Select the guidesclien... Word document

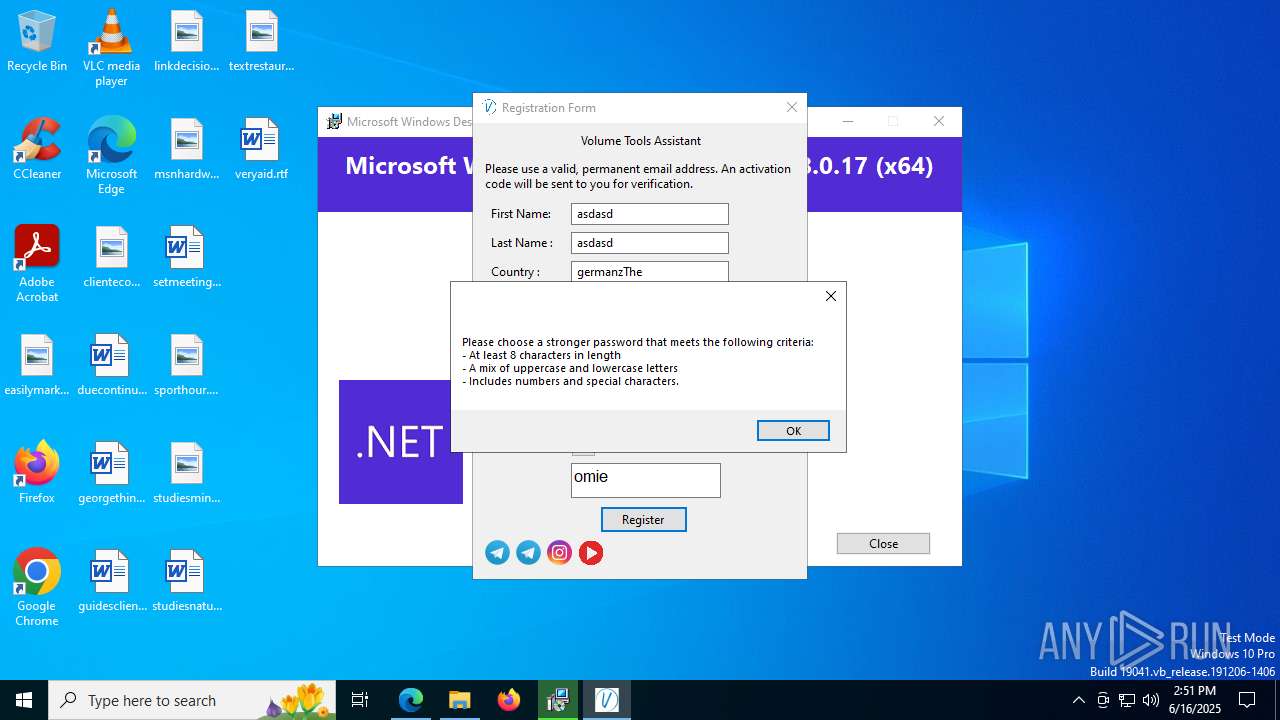[111, 581]
